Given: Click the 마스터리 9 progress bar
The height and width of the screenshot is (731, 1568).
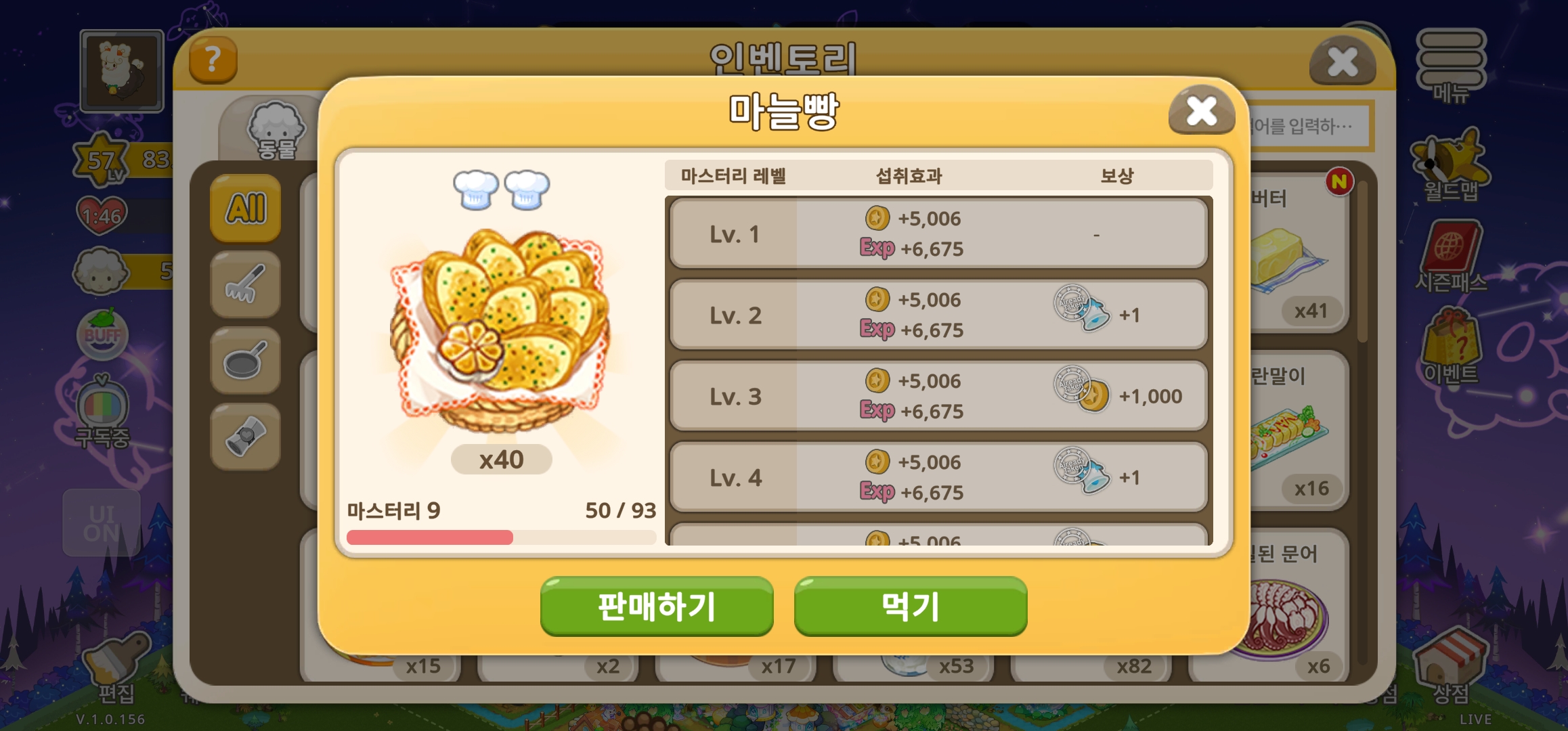Looking at the screenshot, I should pos(501,537).
